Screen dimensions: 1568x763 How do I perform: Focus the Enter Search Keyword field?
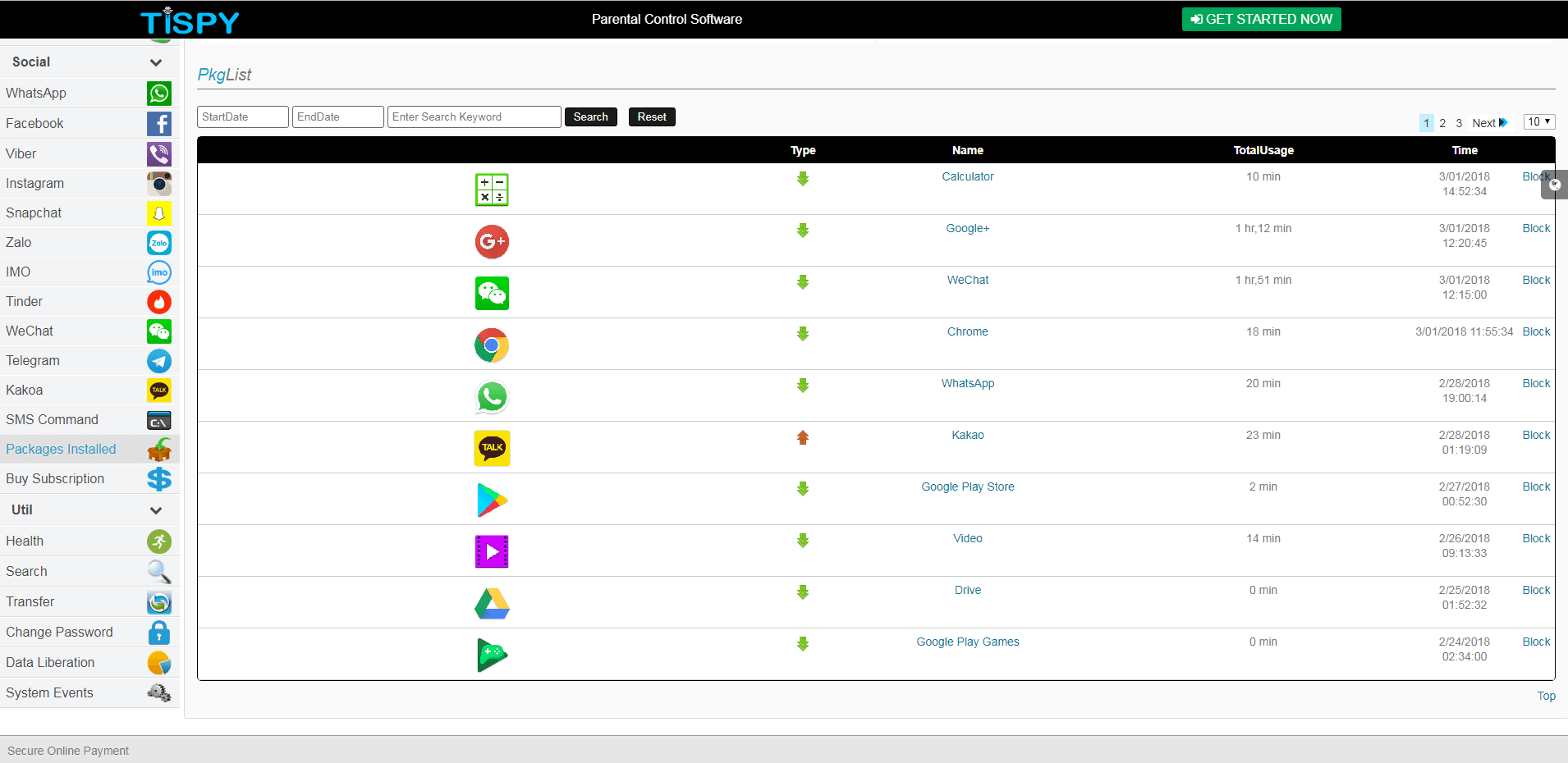[x=475, y=117]
